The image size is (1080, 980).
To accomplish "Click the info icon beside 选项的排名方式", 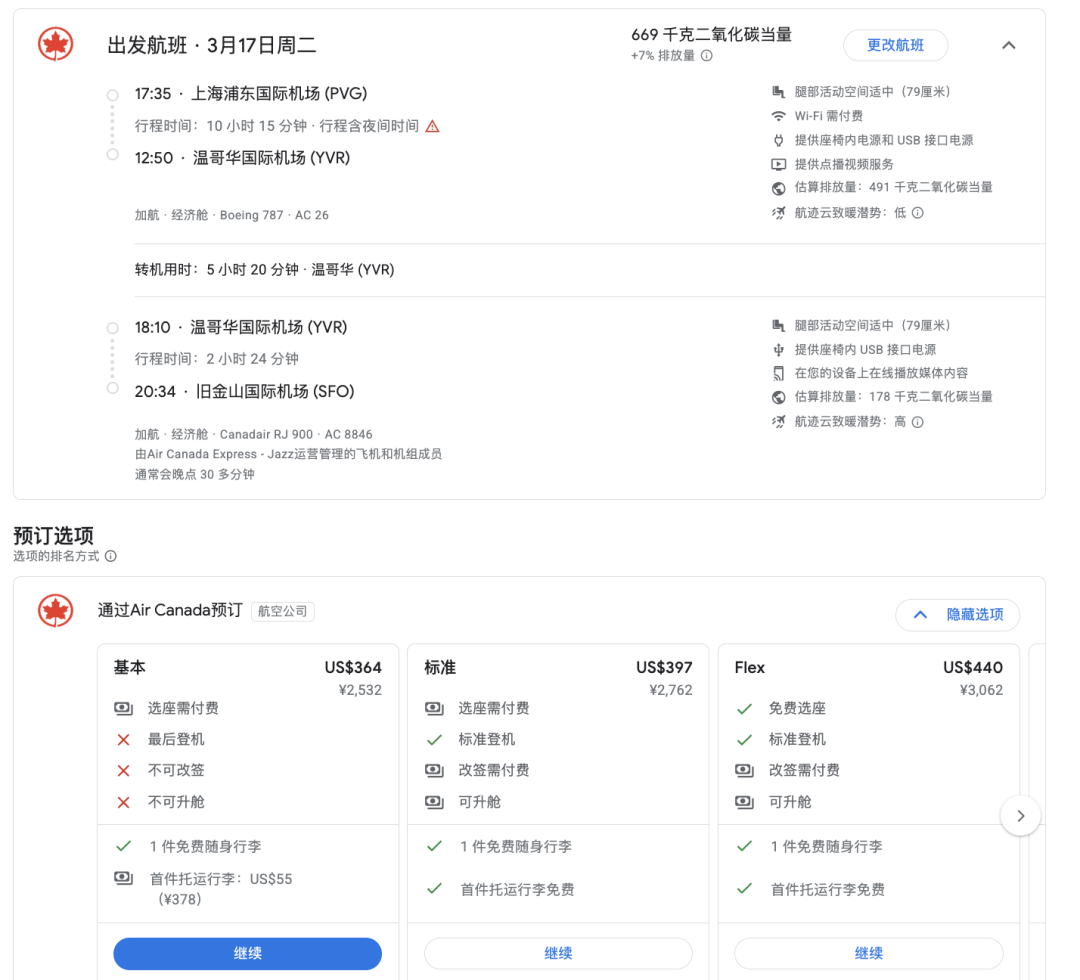I will click(111, 556).
